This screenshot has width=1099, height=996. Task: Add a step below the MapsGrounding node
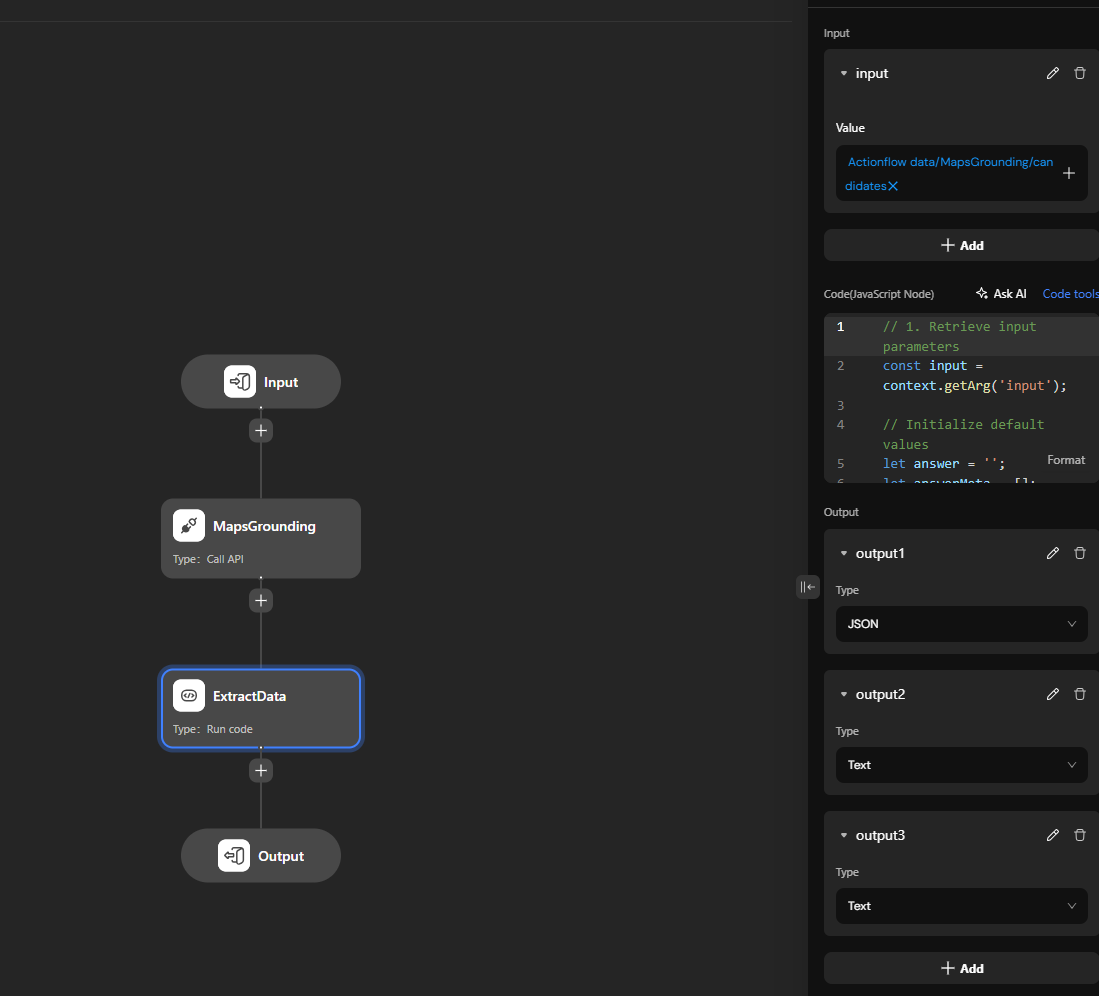(261, 601)
